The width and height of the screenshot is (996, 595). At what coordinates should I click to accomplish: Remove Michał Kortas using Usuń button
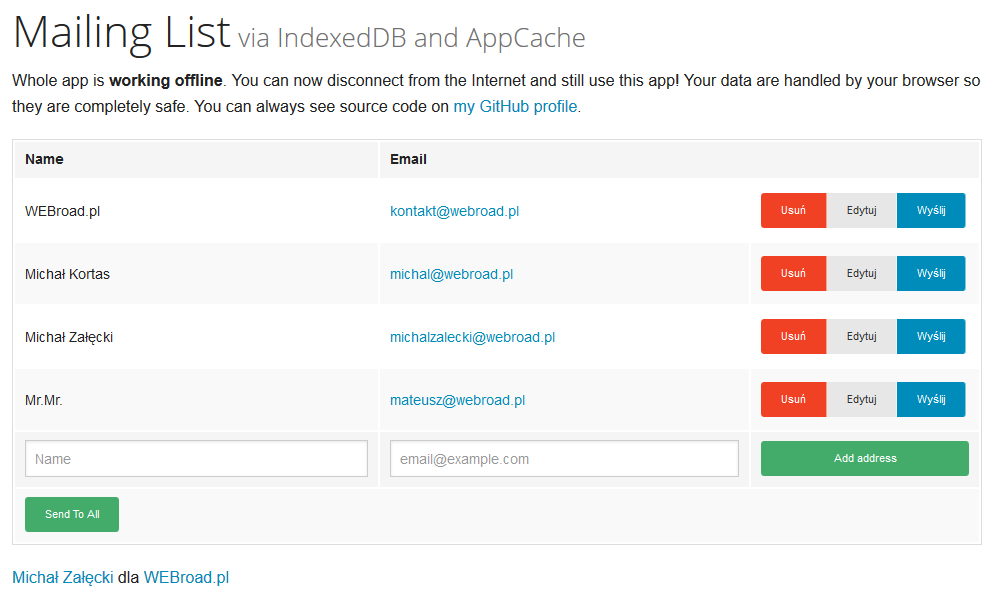793,274
